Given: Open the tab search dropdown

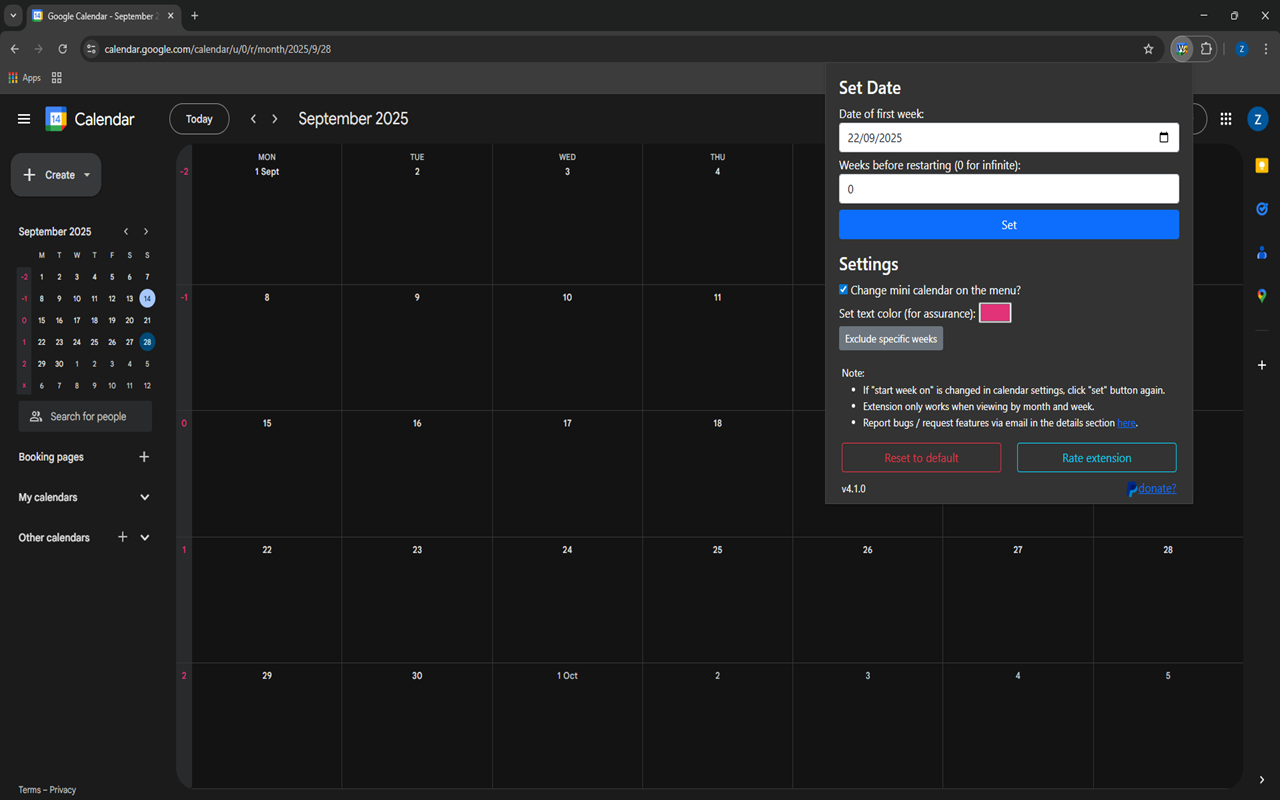Looking at the screenshot, I should point(13,16).
